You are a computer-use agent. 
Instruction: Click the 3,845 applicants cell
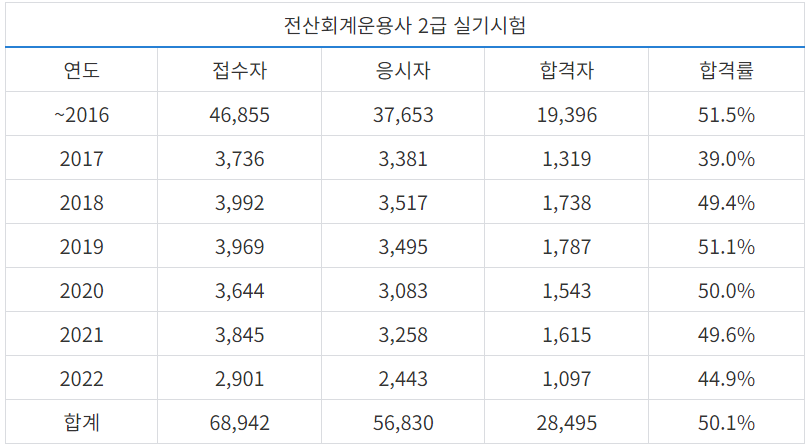[x=240, y=334]
